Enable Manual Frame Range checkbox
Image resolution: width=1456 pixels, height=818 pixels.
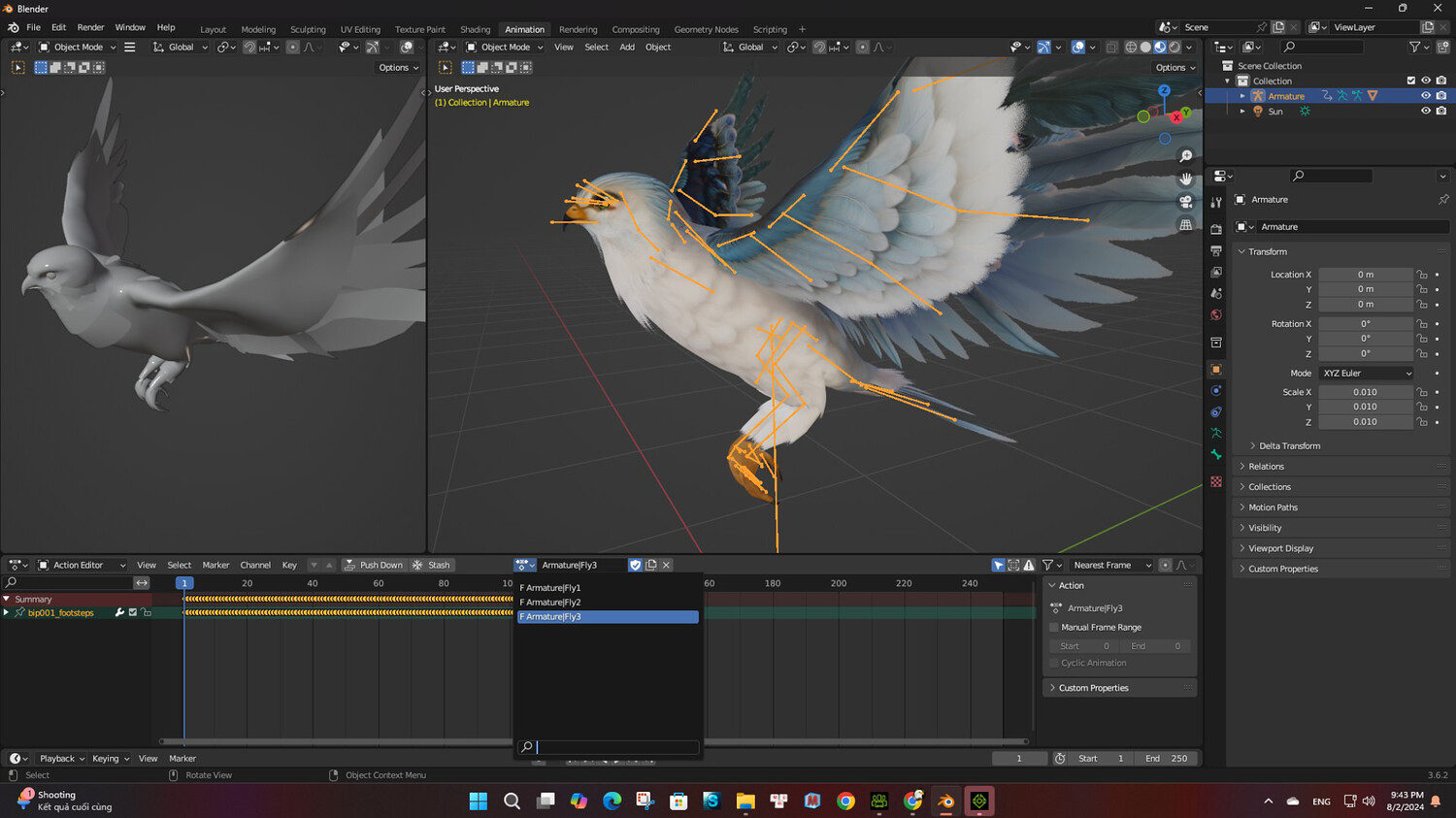click(1054, 628)
